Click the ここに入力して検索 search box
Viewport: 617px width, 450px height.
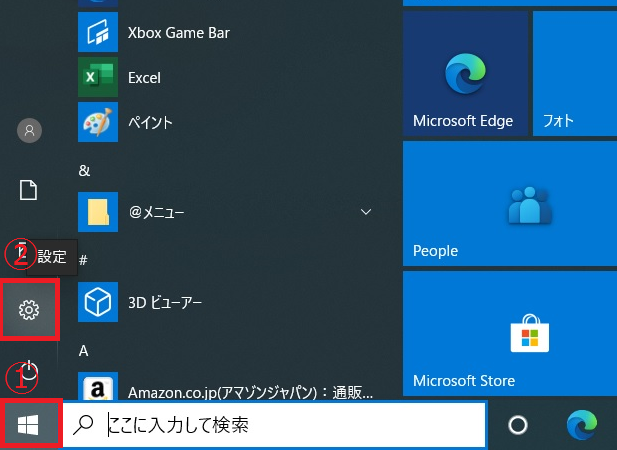274,425
